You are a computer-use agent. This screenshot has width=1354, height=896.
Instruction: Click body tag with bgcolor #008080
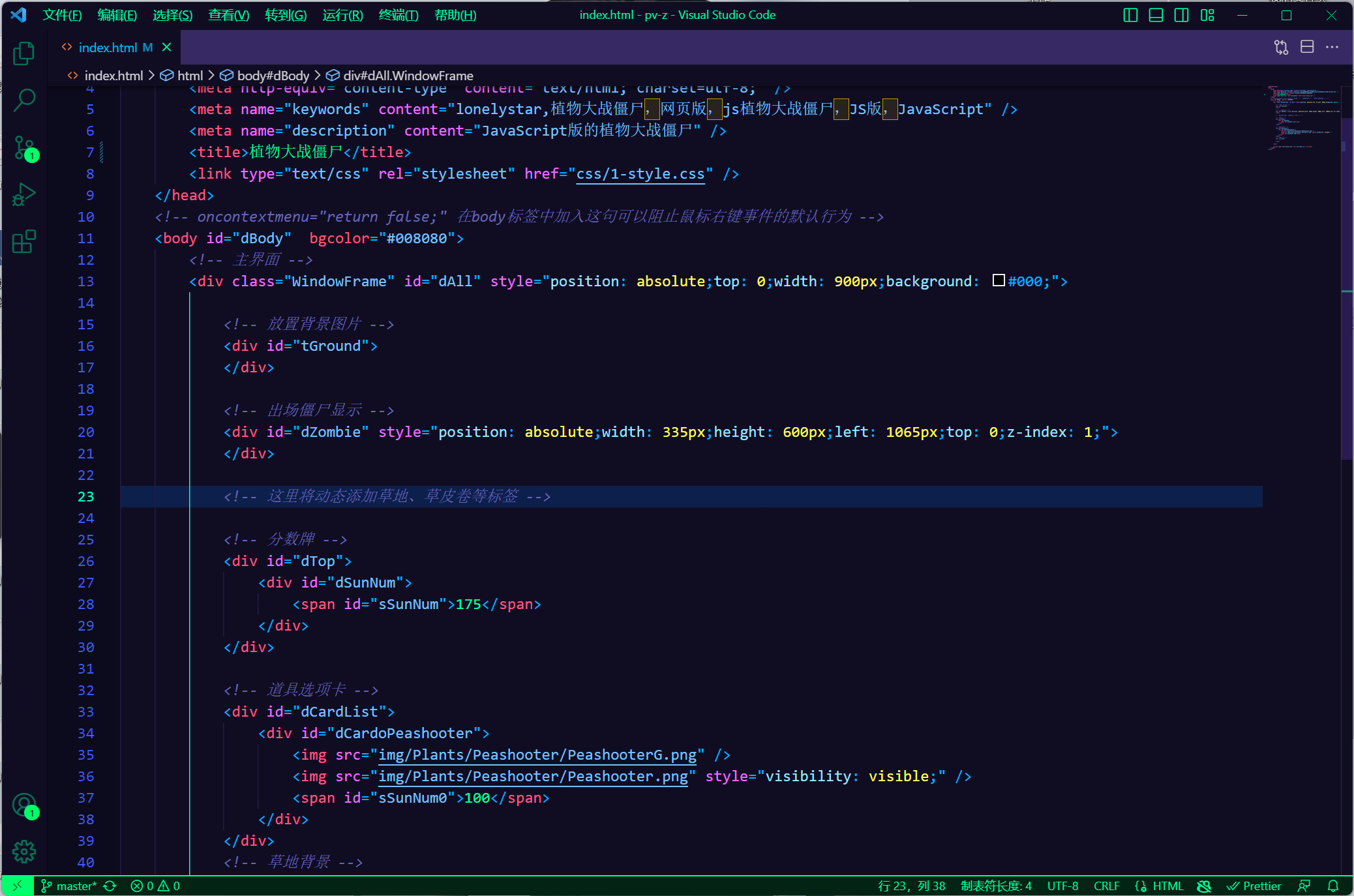coord(309,239)
